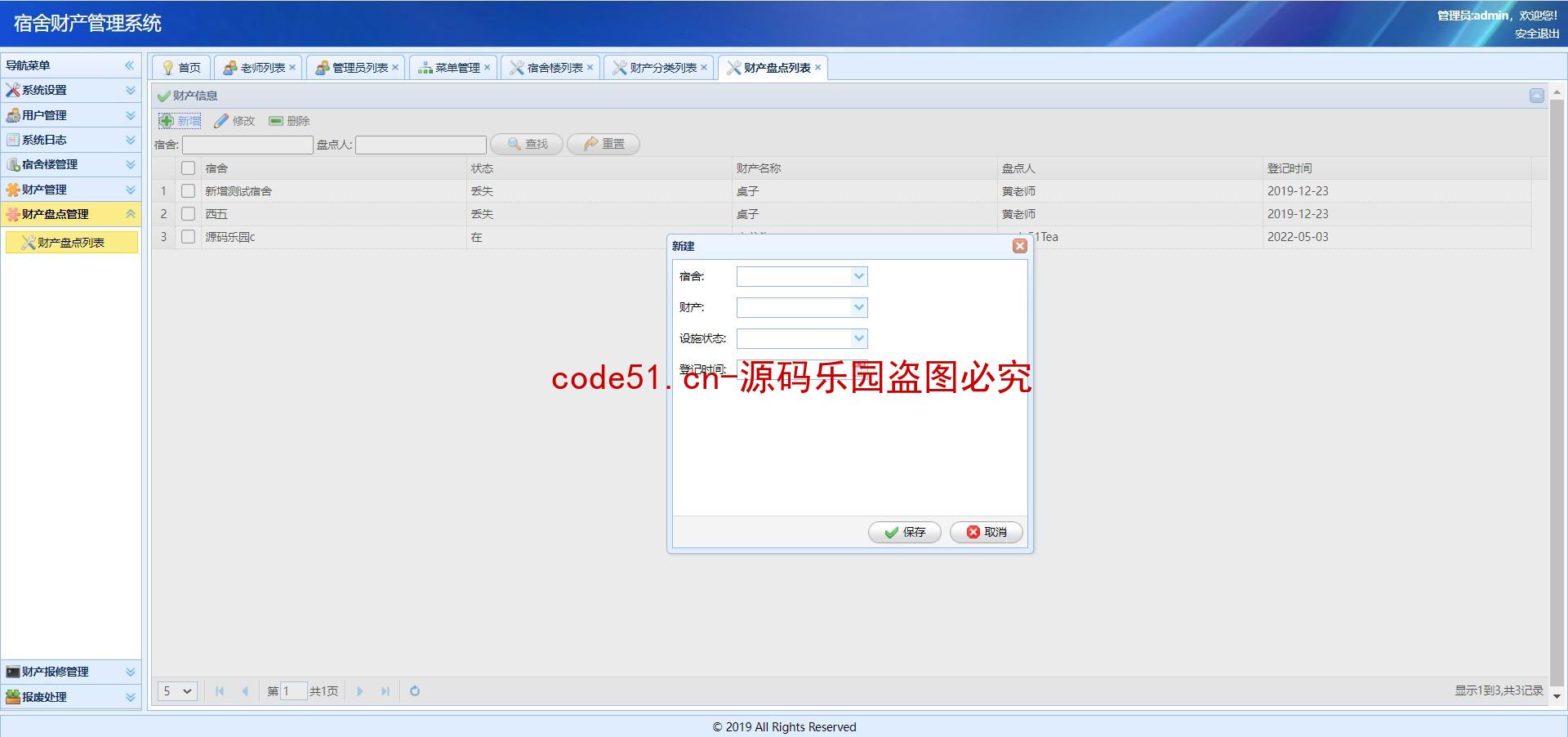Close the 新建 dialog with the red X
Image resolution: width=1568 pixels, height=737 pixels.
[x=1019, y=246]
